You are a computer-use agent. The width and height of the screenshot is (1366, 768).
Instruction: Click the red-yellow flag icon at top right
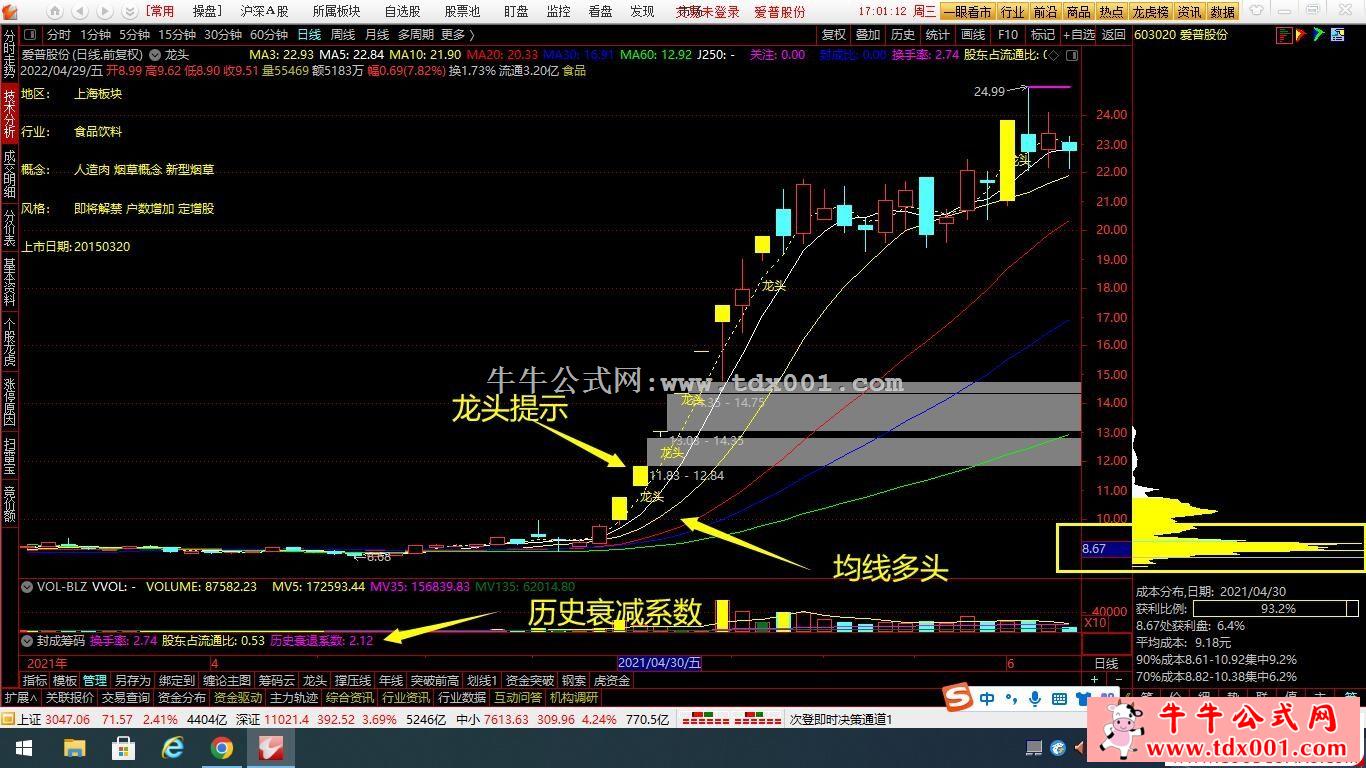(1302, 35)
